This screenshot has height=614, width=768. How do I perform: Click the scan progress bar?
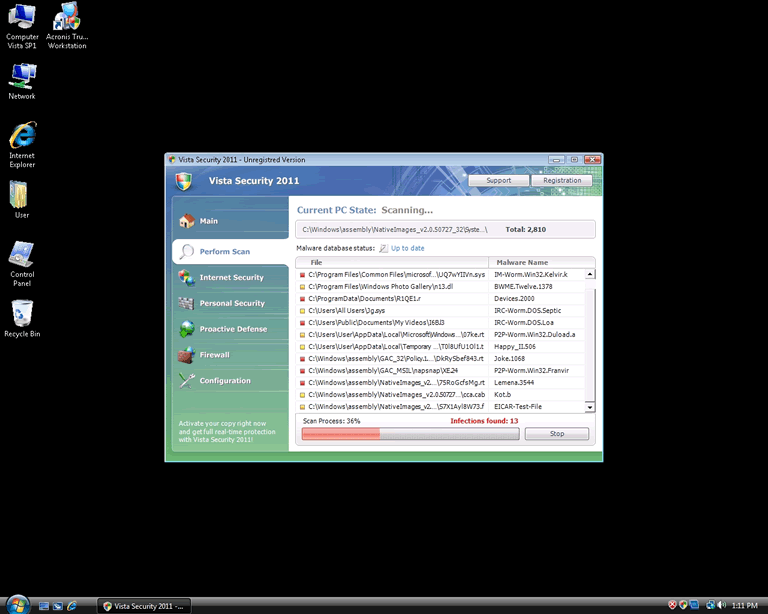point(410,434)
